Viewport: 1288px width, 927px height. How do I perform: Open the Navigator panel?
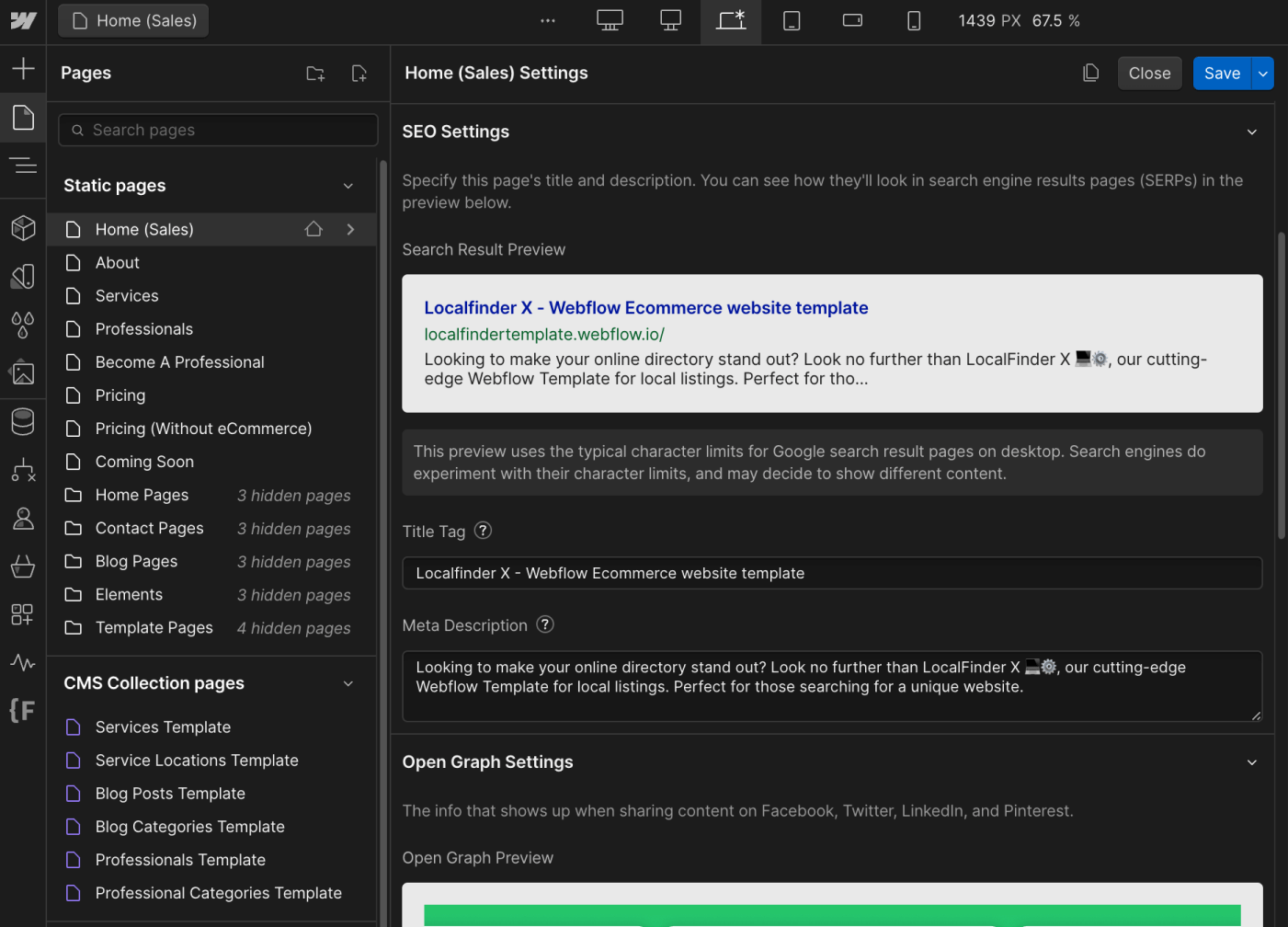pos(23,166)
